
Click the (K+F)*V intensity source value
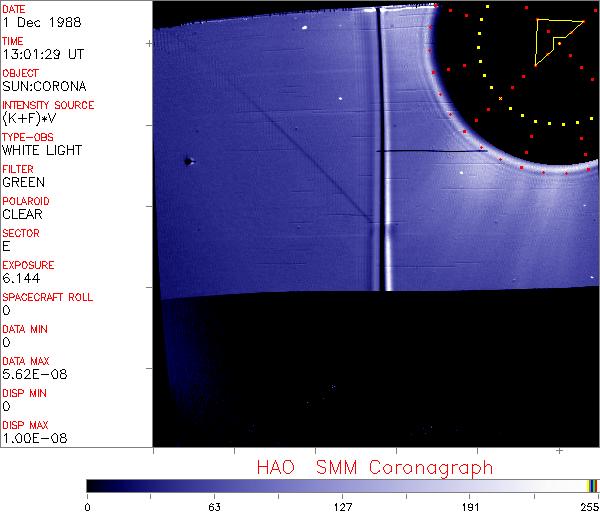32,118
